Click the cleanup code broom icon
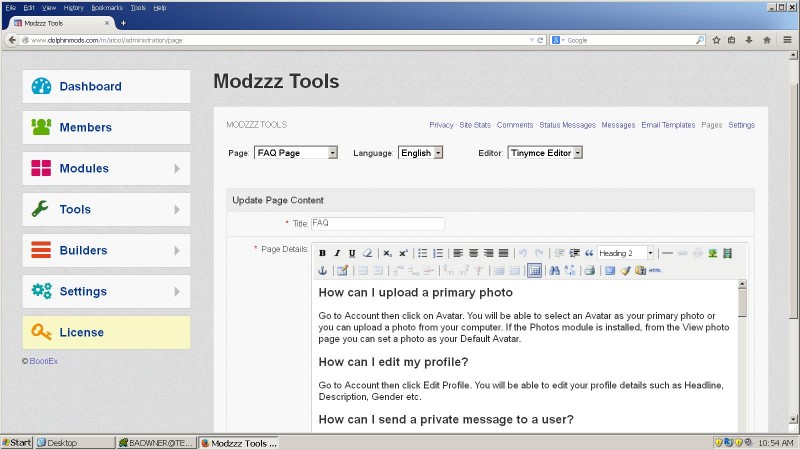The image size is (800, 450). [x=626, y=270]
